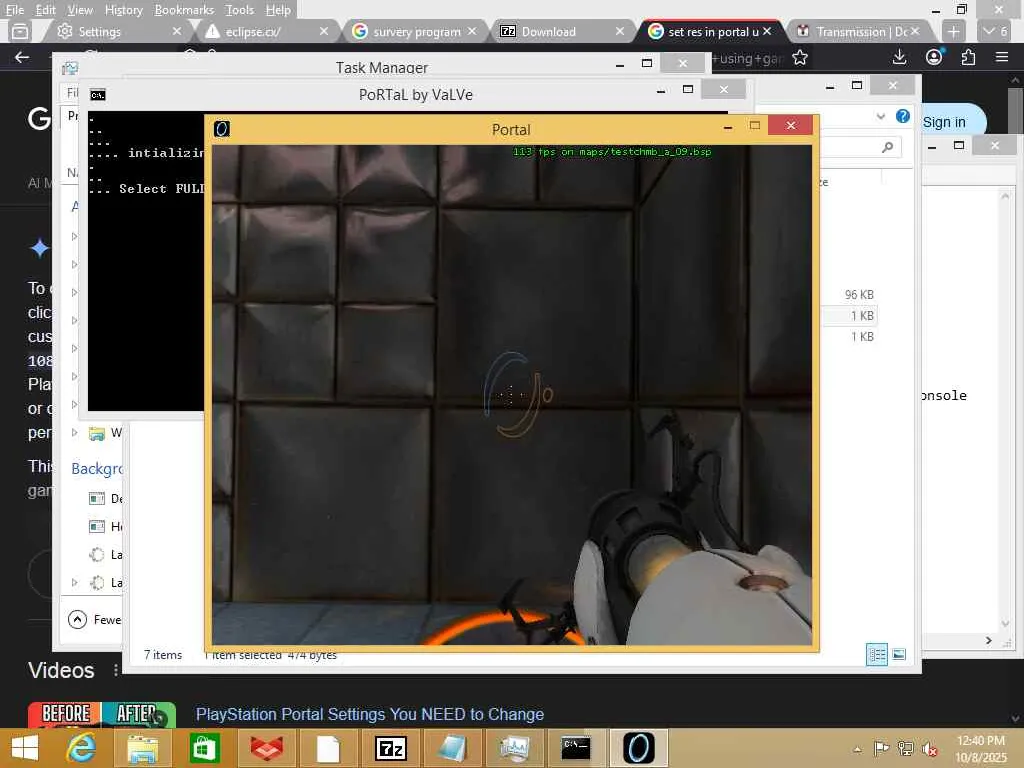Bookmark this page with the star icon
The height and width of the screenshot is (768, 1024).
tap(800, 58)
